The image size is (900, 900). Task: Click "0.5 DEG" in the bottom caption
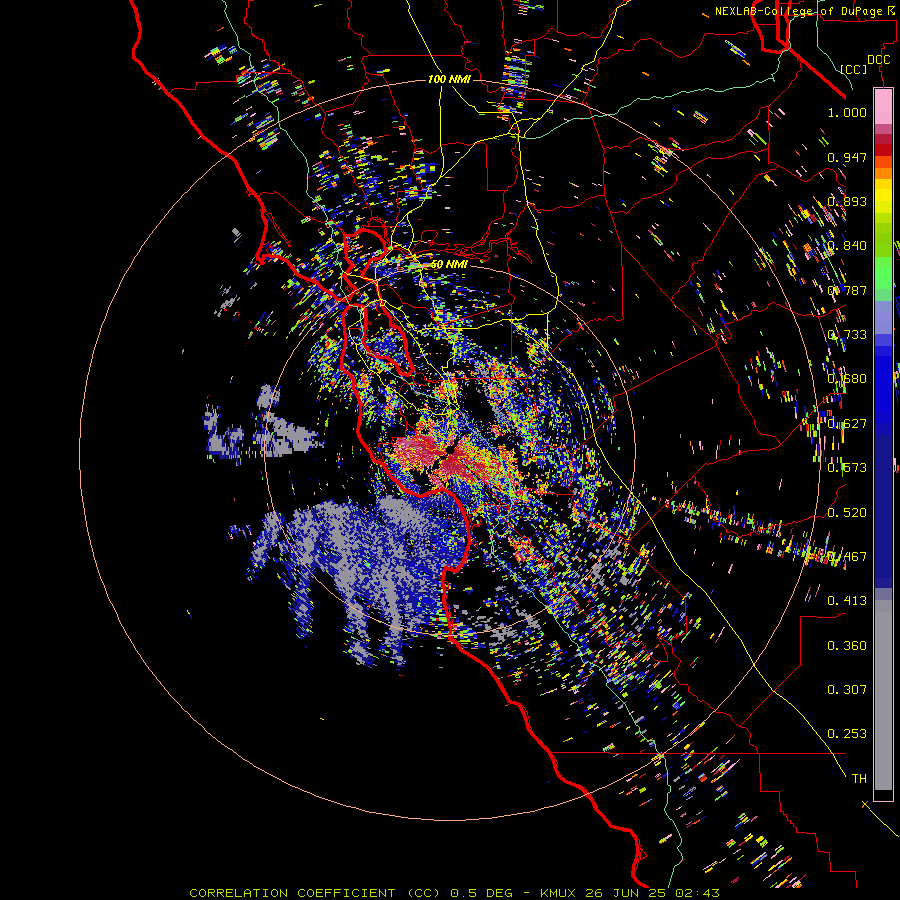[482, 893]
